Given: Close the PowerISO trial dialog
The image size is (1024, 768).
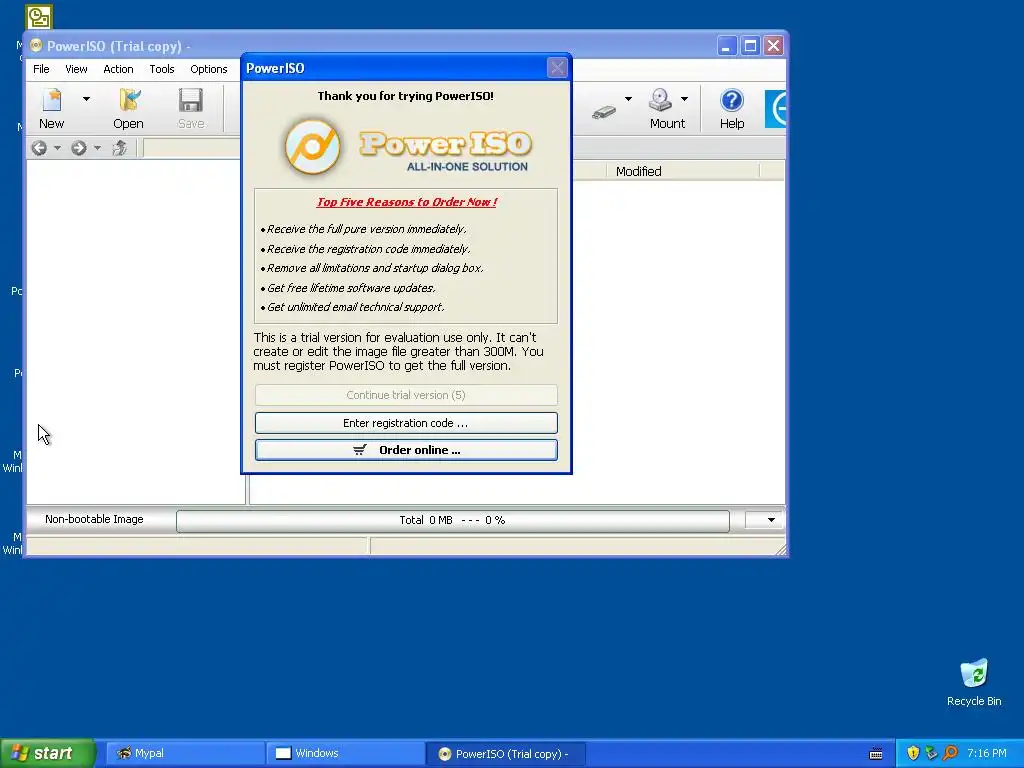Looking at the screenshot, I should pyautogui.click(x=557, y=68).
